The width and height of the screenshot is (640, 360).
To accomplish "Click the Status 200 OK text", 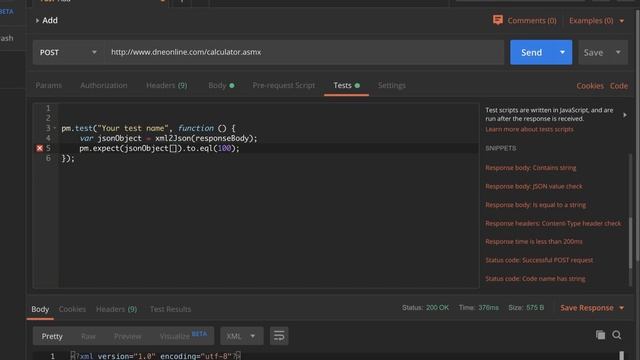I will [x=425, y=307].
